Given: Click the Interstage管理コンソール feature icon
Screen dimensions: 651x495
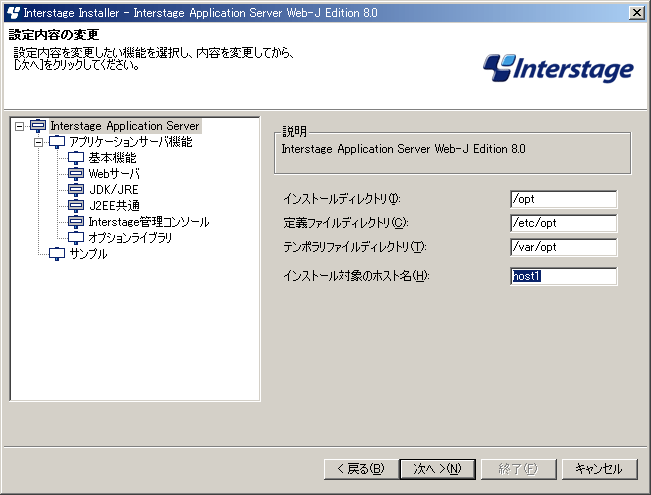Looking at the screenshot, I should tap(76, 222).
